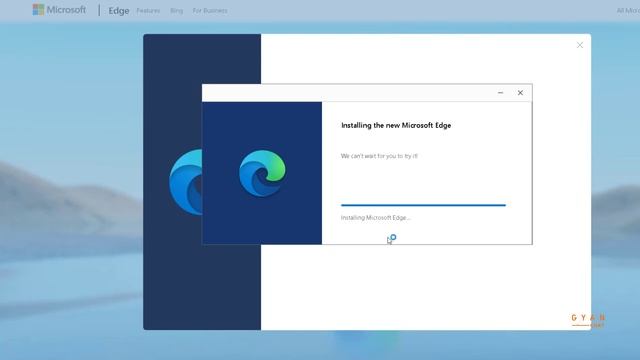This screenshot has height=360, width=640.
Task: Click the 'We can't wait for you to try it!' text
Action: coord(379,156)
